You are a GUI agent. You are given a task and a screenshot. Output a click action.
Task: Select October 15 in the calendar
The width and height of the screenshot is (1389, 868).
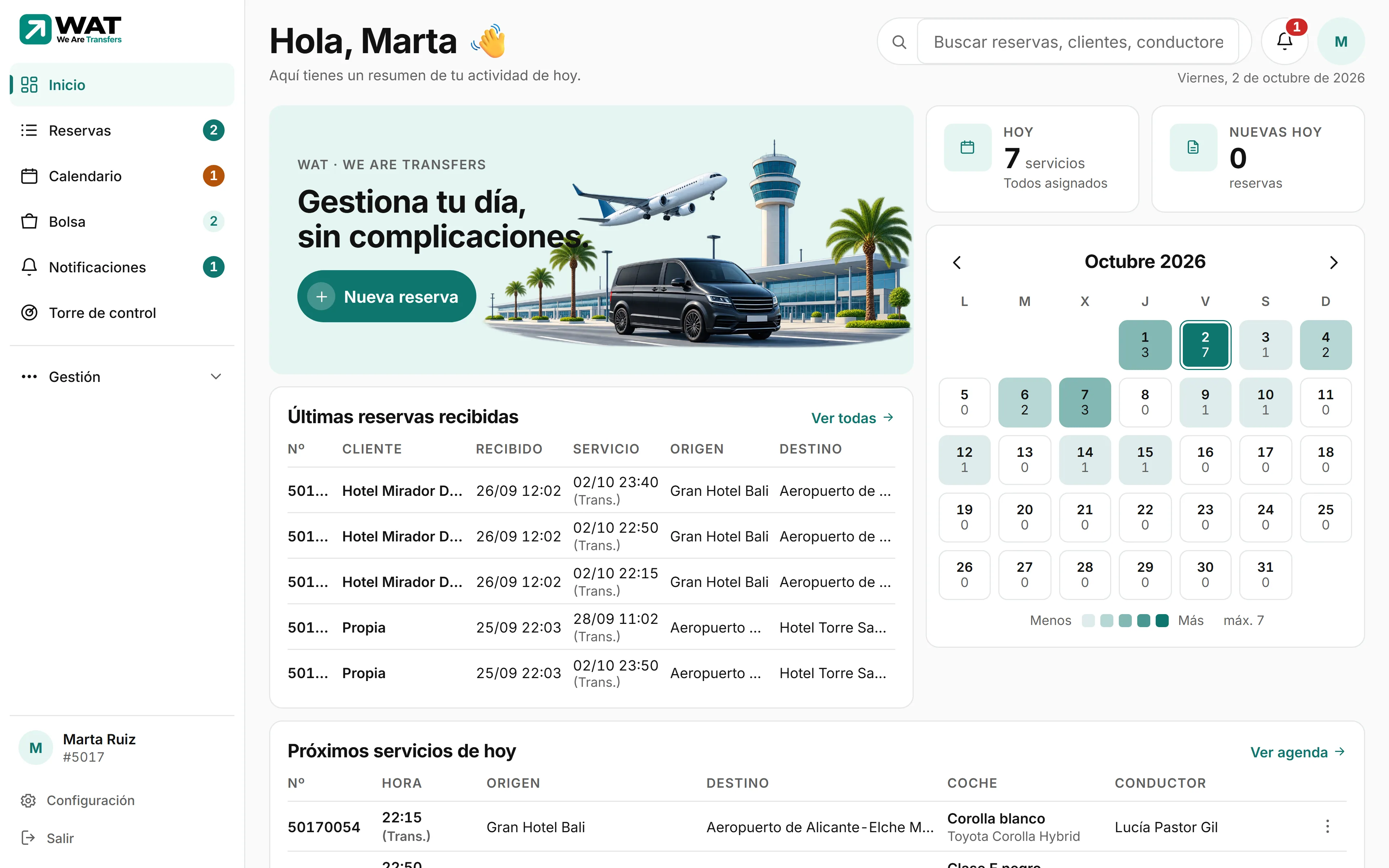[1144, 459]
